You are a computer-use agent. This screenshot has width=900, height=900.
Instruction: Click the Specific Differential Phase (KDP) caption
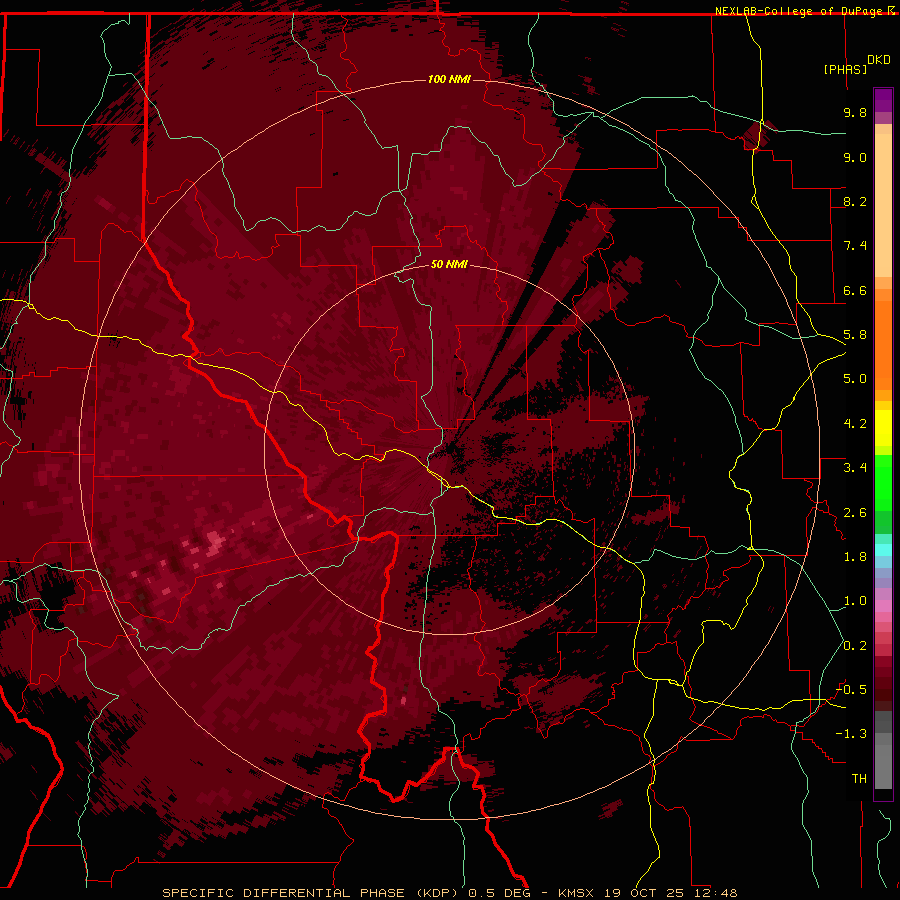coord(313,893)
